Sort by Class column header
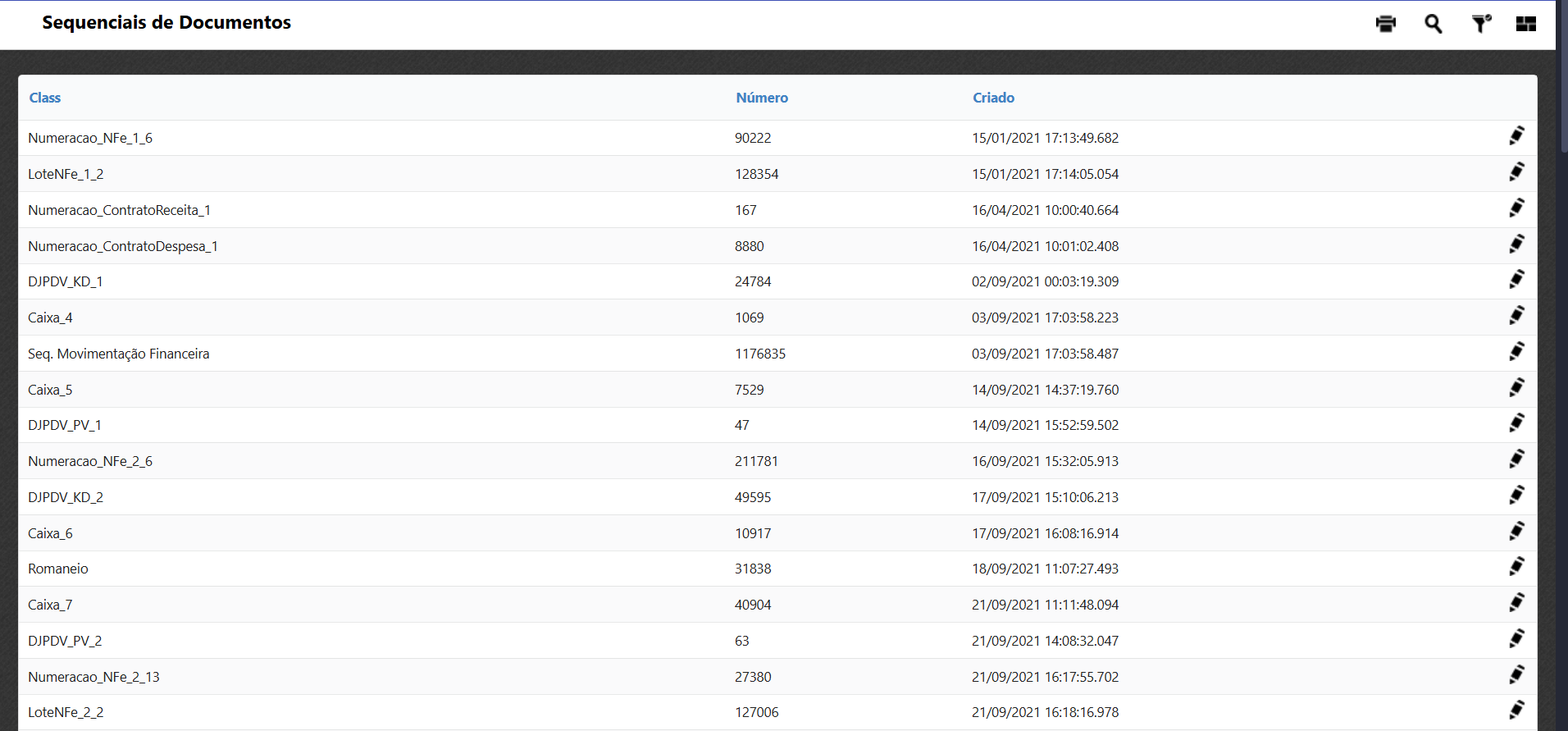 click(x=45, y=98)
